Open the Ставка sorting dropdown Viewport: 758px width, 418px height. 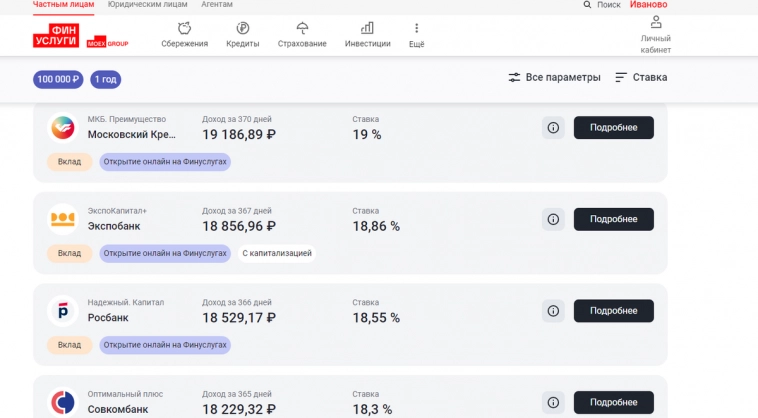coord(641,78)
